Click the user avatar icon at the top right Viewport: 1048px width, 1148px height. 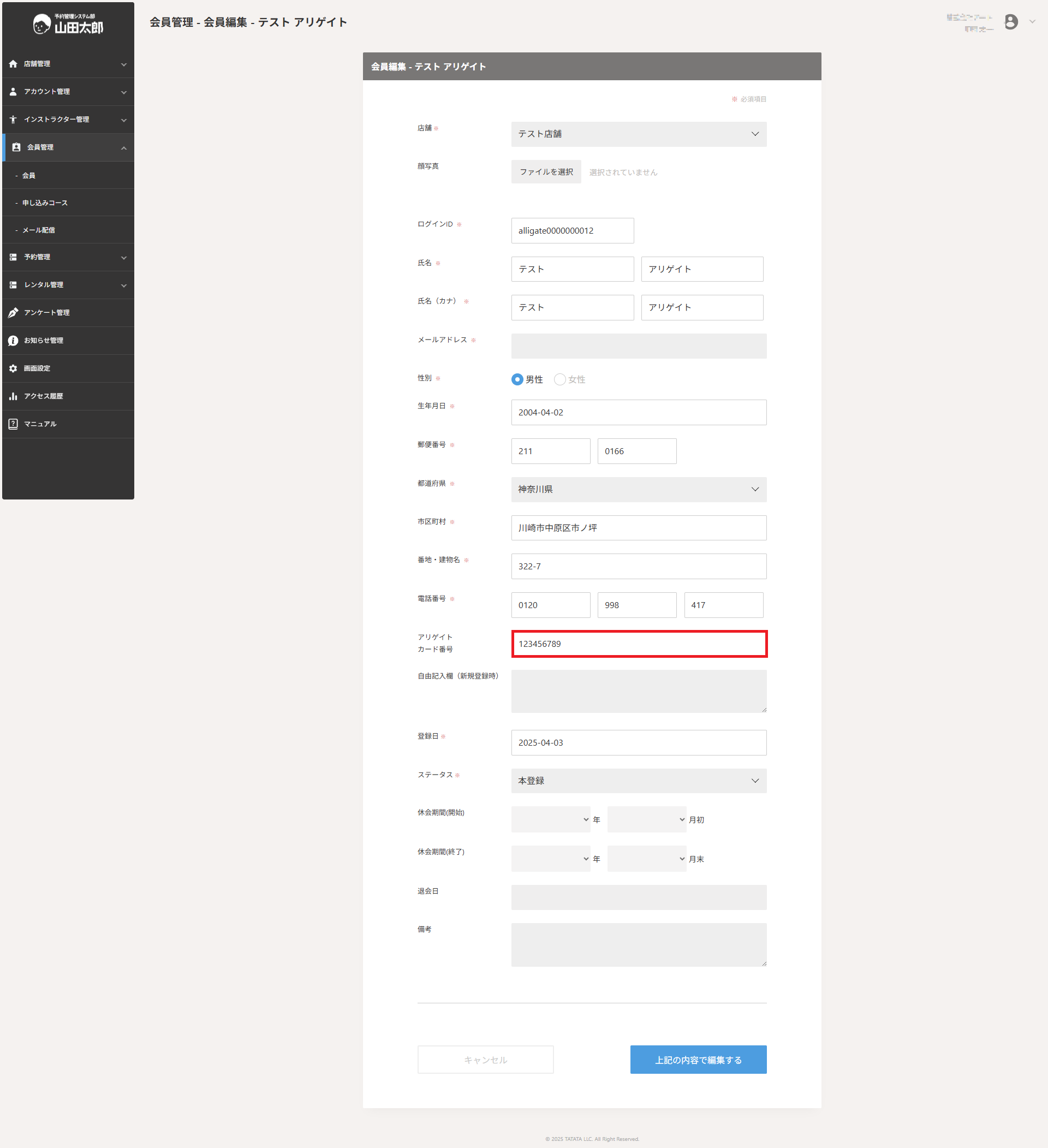(1011, 22)
